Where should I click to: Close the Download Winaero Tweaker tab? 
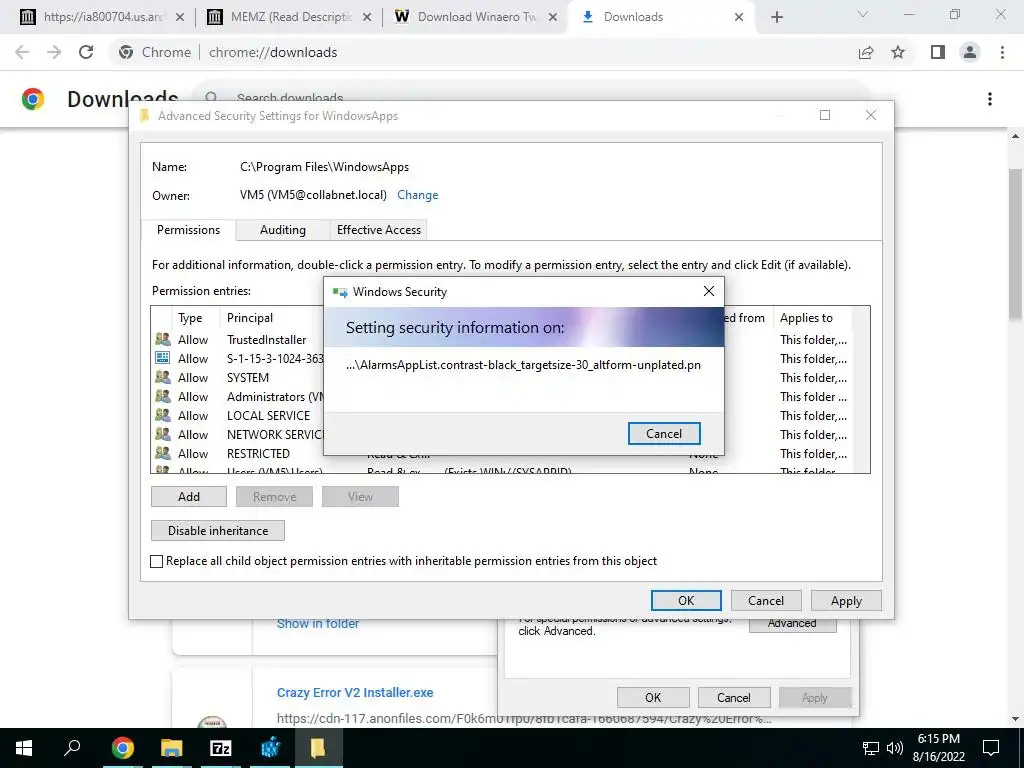click(x=553, y=17)
